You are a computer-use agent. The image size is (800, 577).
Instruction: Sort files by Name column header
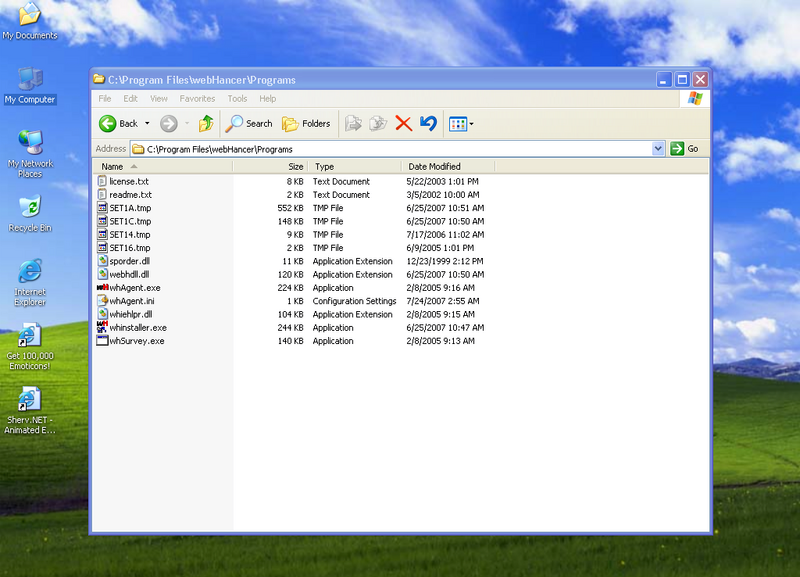[x=163, y=166]
